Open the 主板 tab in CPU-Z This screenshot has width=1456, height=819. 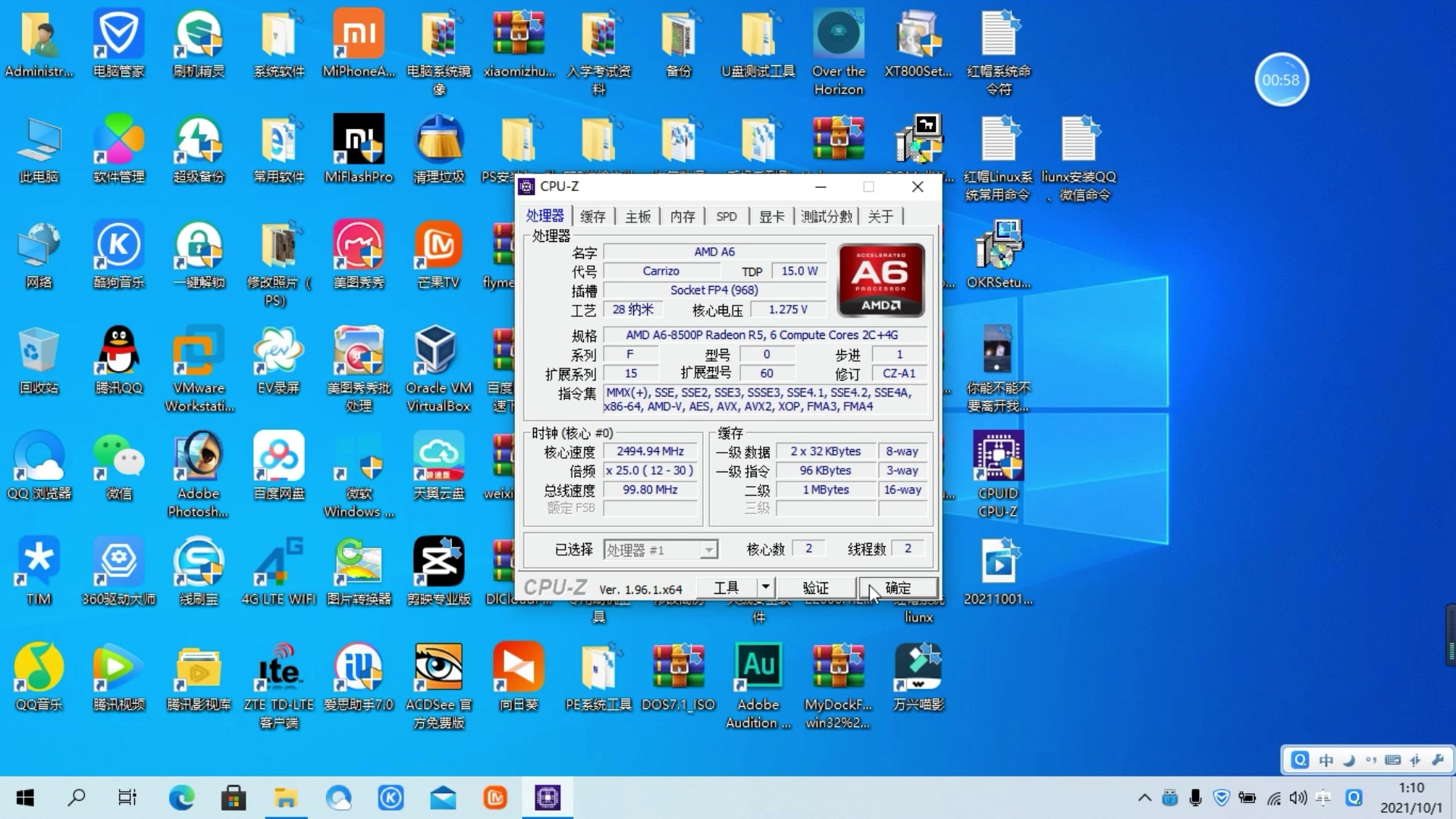click(x=638, y=216)
